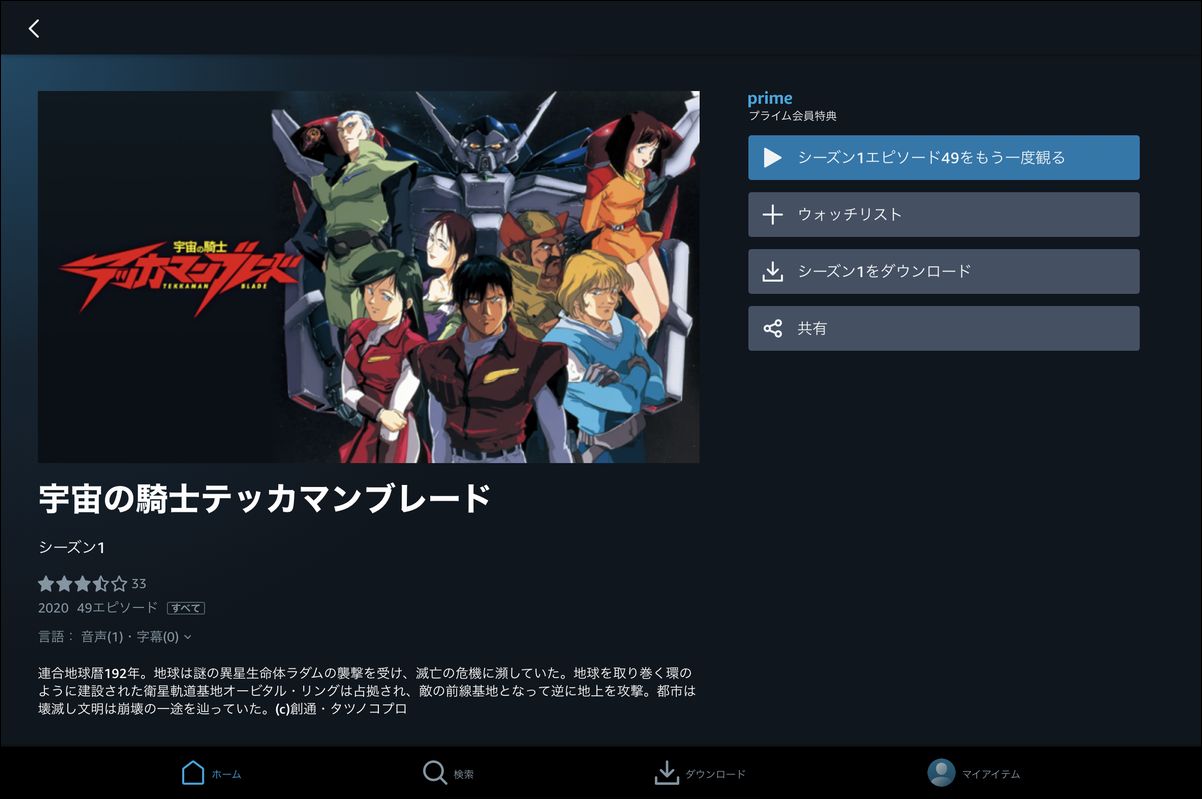Screen dimensions: 1202x799
Task: Click the share icon beside 共有
Action: coord(772,328)
